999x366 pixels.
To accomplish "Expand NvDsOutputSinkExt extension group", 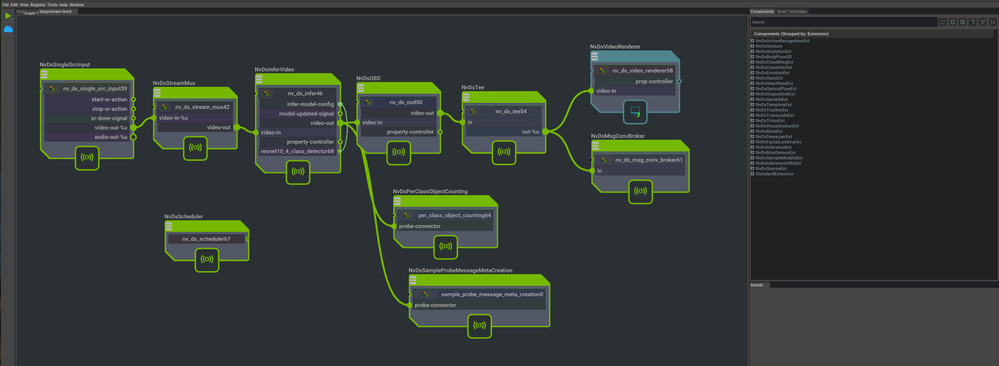I will (752, 94).
